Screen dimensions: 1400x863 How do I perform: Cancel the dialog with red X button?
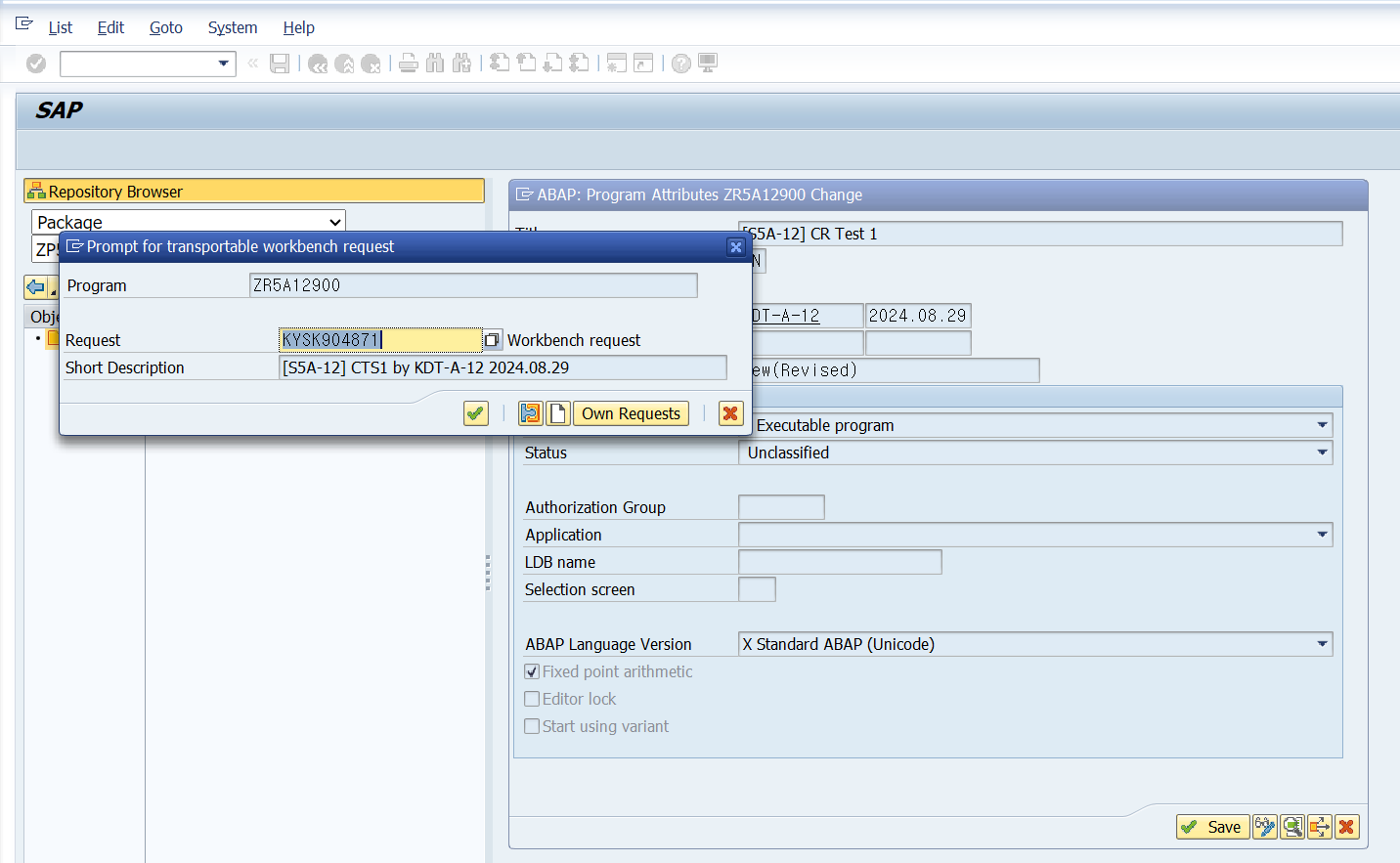click(x=730, y=413)
